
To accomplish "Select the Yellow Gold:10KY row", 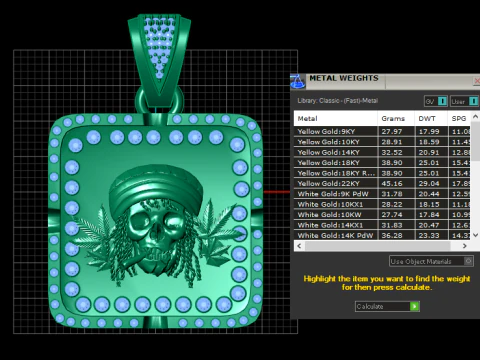I will coord(382,142).
